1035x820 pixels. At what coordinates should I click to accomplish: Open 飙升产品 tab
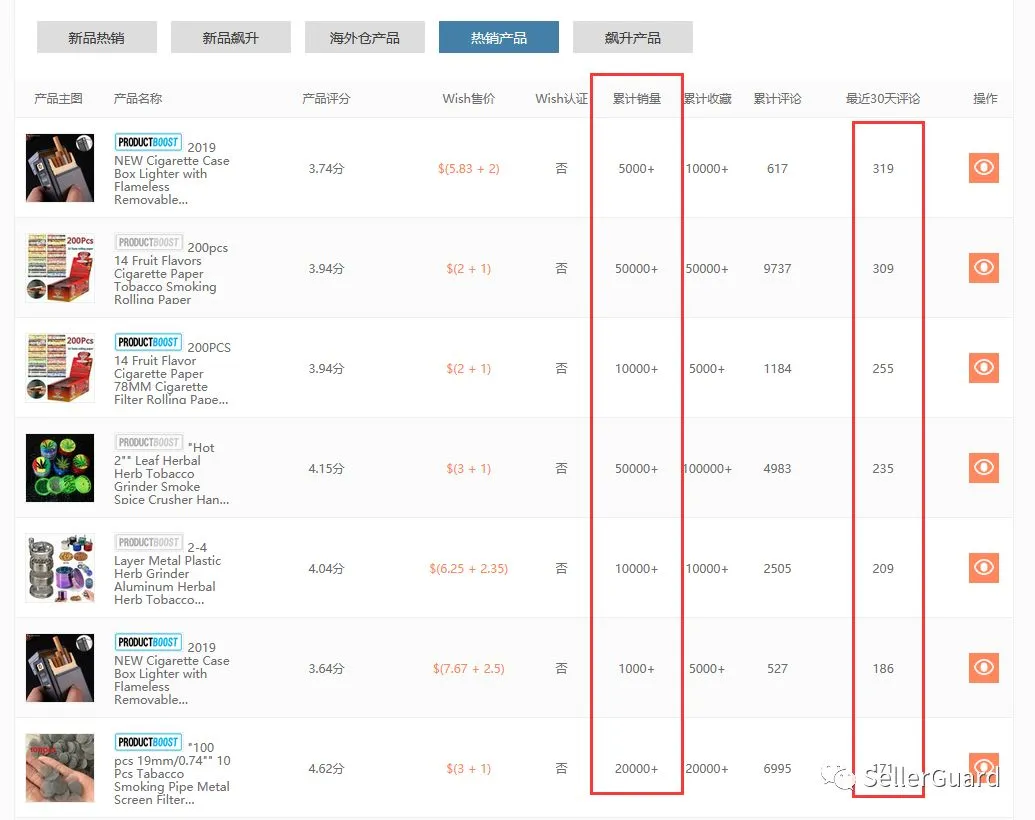point(633,38)
